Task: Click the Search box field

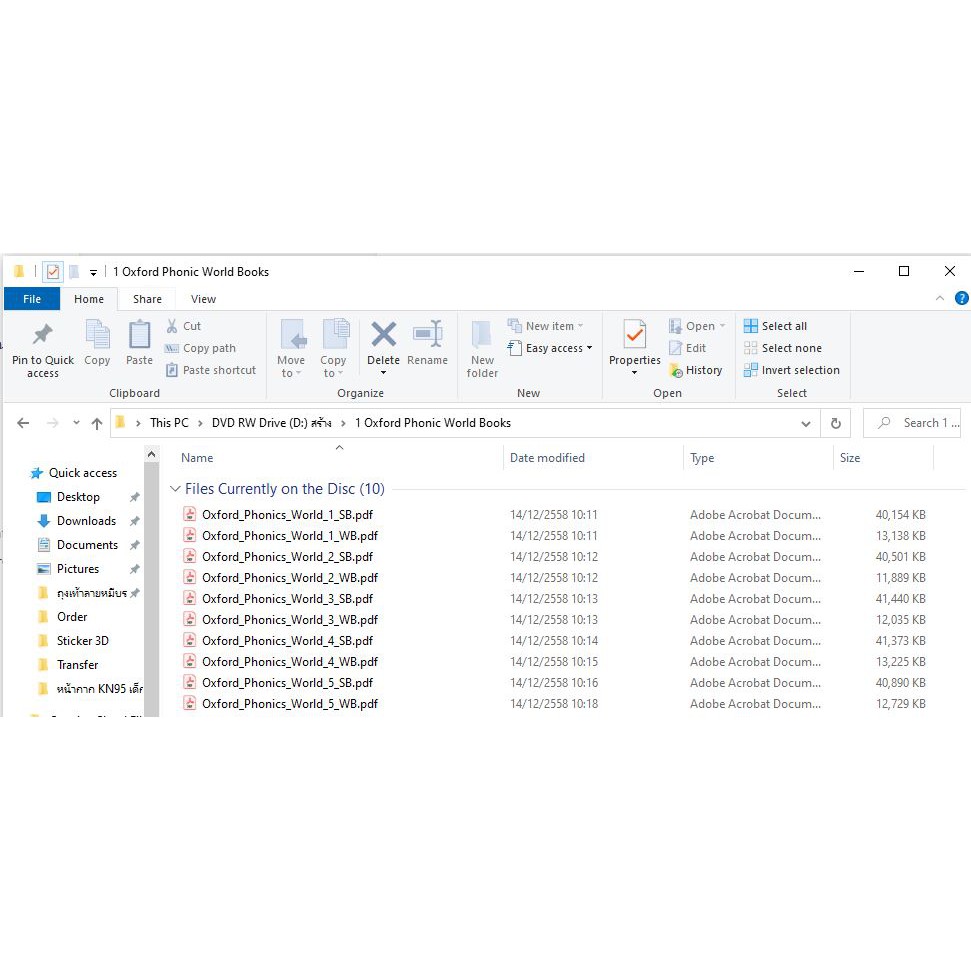Action: [x=912, y=423]
